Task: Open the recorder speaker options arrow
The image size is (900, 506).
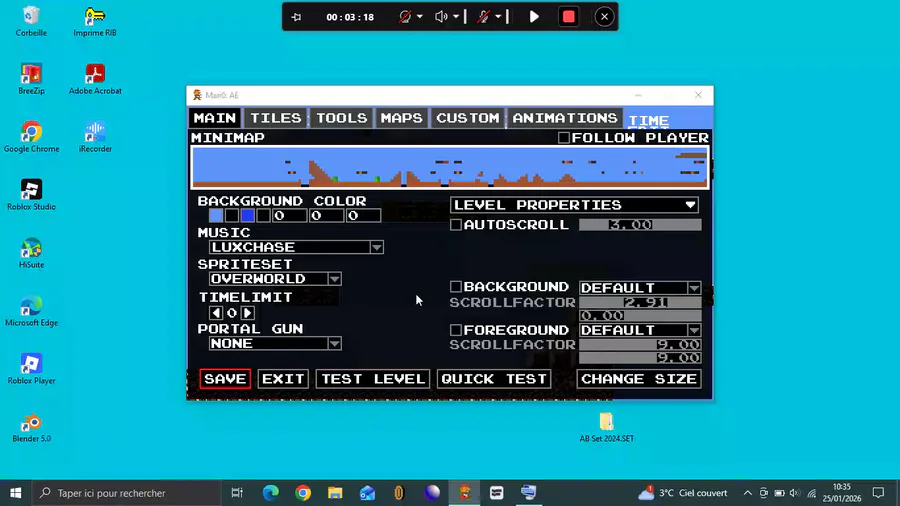Action: (x=456, y=17)
